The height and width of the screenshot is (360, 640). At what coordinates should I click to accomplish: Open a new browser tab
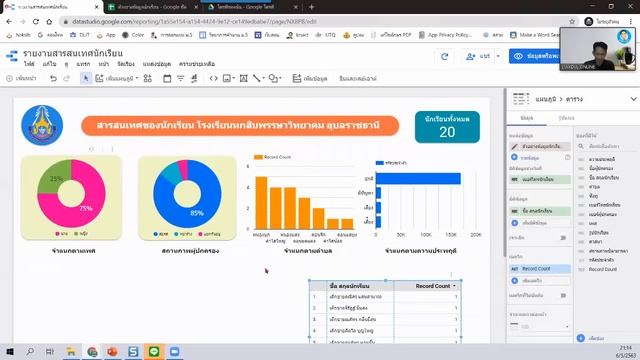[x=311, y=7]
